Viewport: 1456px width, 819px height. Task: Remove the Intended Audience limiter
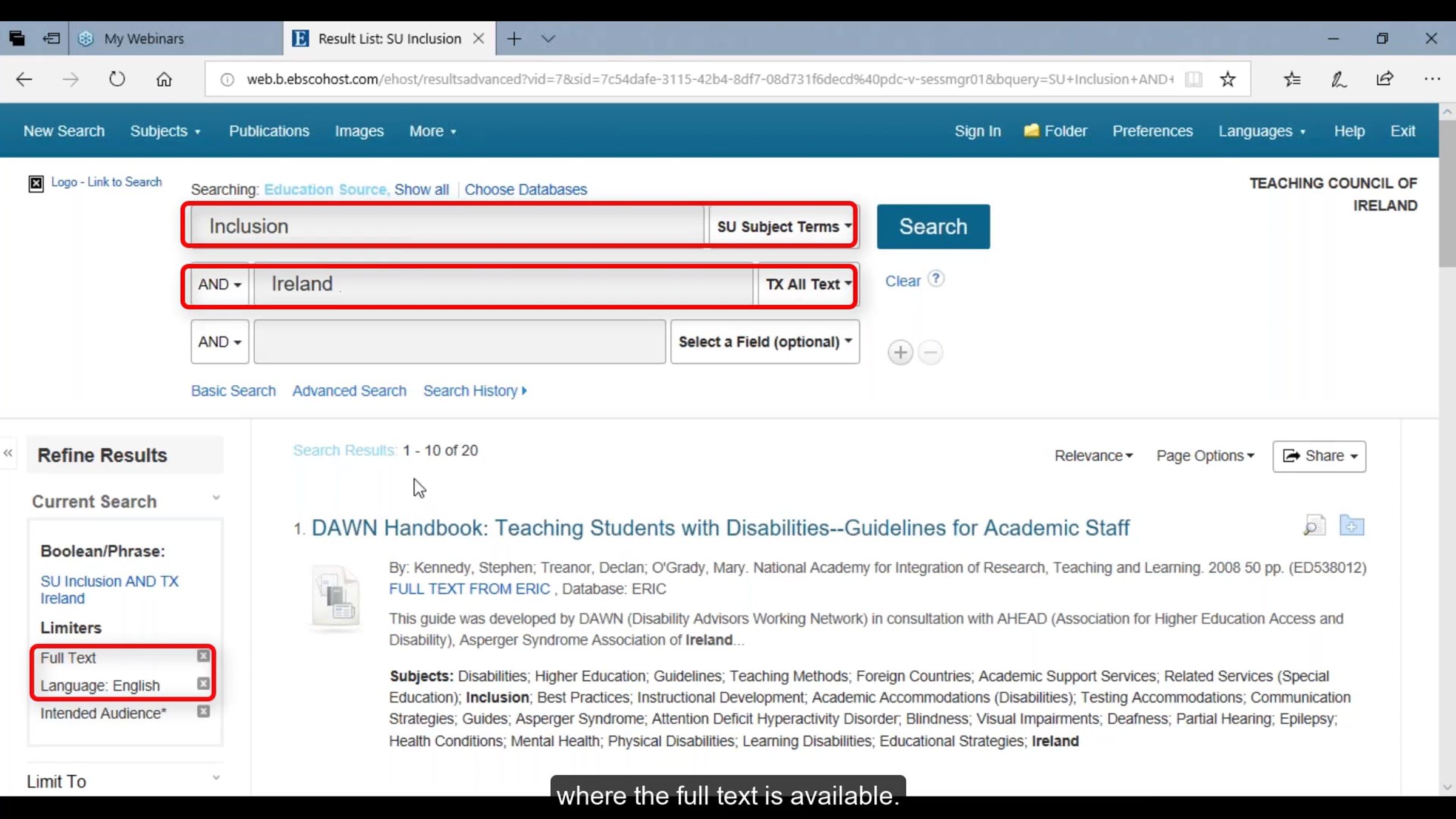pos(204,712)
